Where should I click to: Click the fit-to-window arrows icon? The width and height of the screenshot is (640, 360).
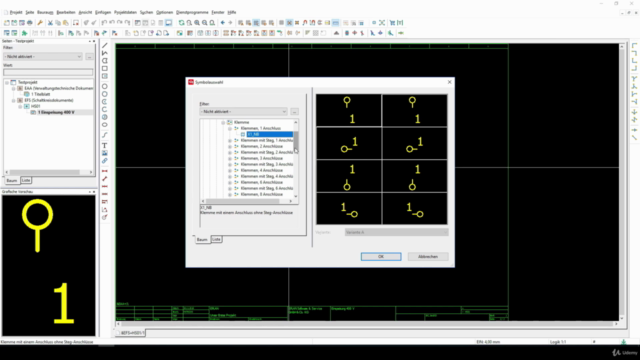click(382, 23)
